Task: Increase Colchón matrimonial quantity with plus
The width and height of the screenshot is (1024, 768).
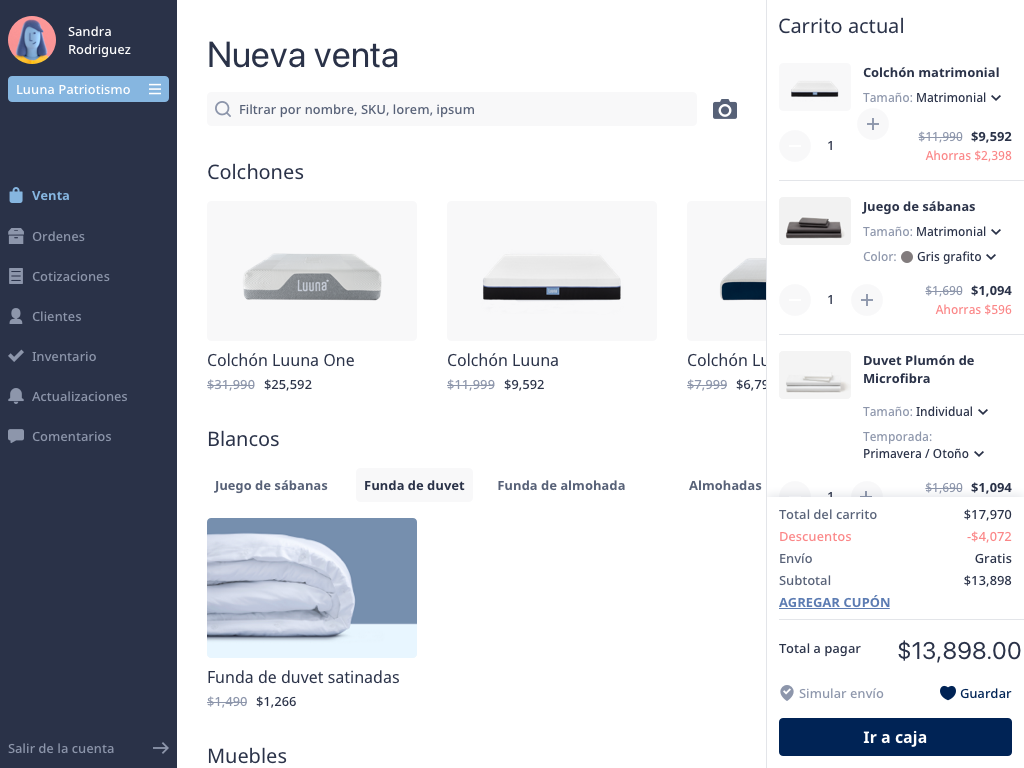Action: point(872,124)
